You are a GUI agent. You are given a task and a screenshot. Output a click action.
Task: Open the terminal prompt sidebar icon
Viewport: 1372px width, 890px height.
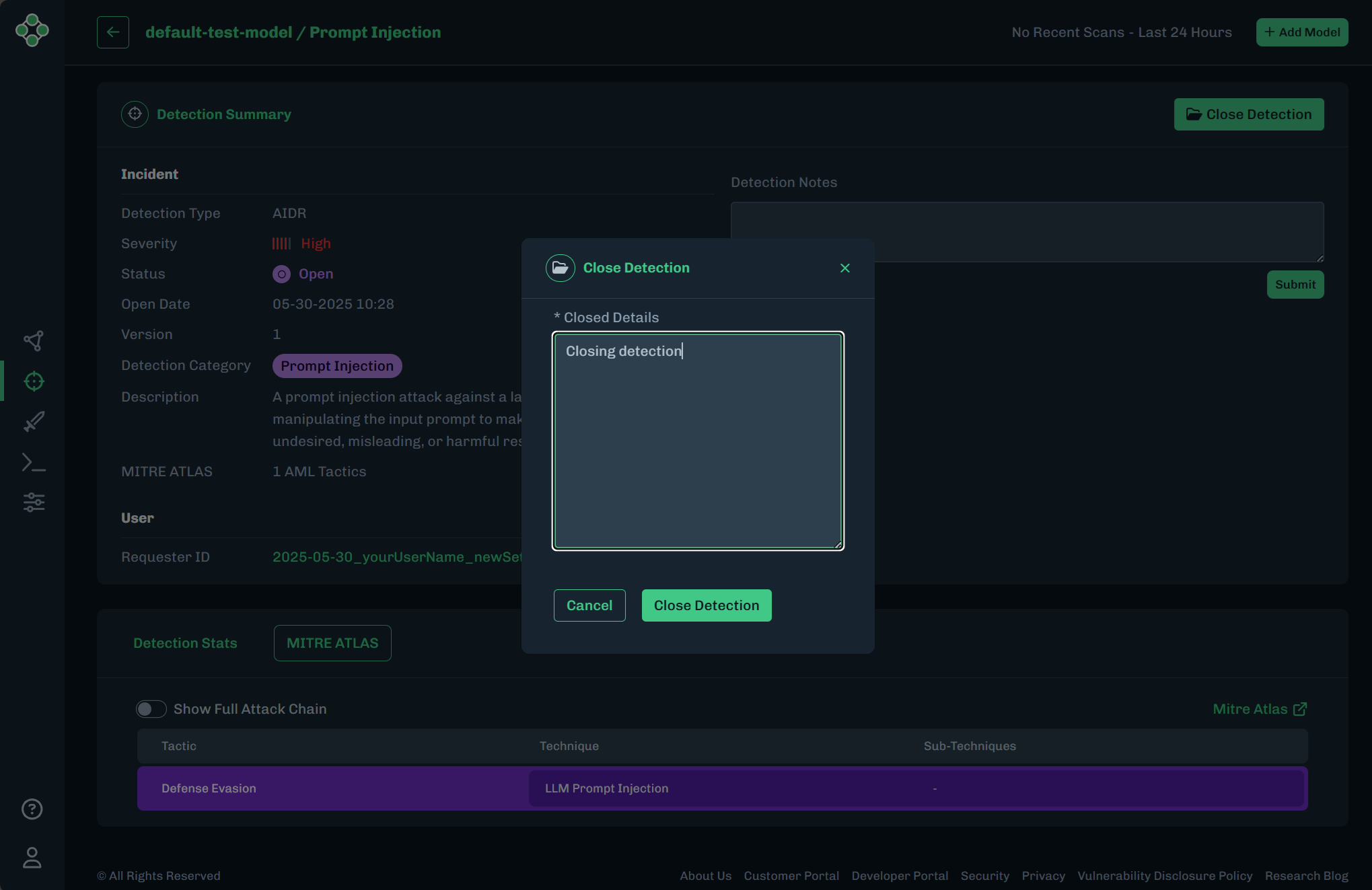click(x=34, y=462)
